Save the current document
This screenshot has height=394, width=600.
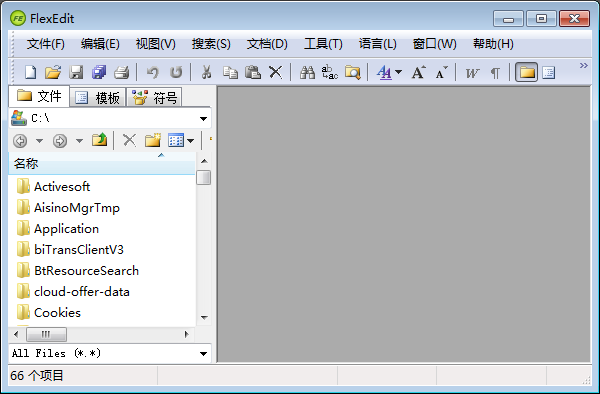click(x=76, y=72)
